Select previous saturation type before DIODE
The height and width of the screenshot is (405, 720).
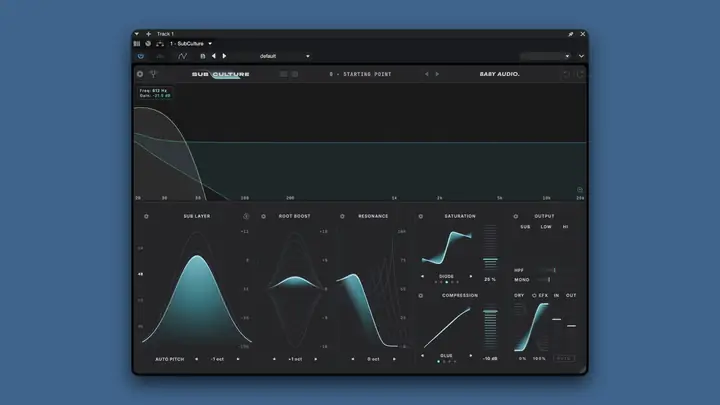(422, 276)
